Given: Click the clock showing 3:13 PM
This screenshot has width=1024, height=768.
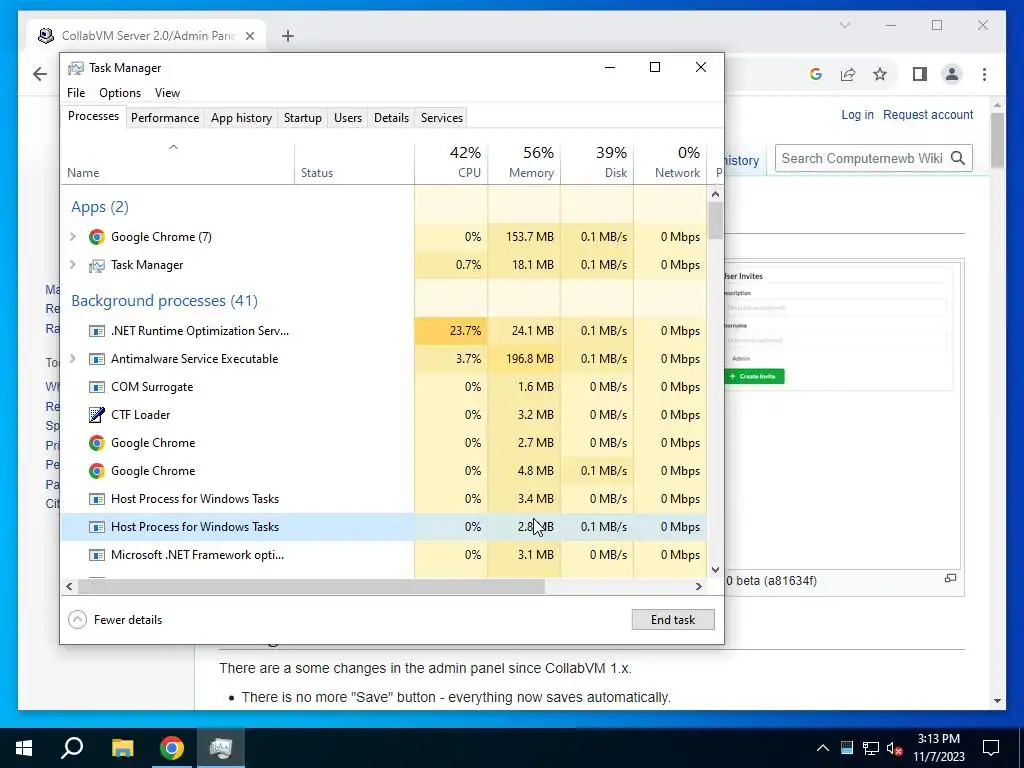Looking at the screenshot, I should (938, 739).
